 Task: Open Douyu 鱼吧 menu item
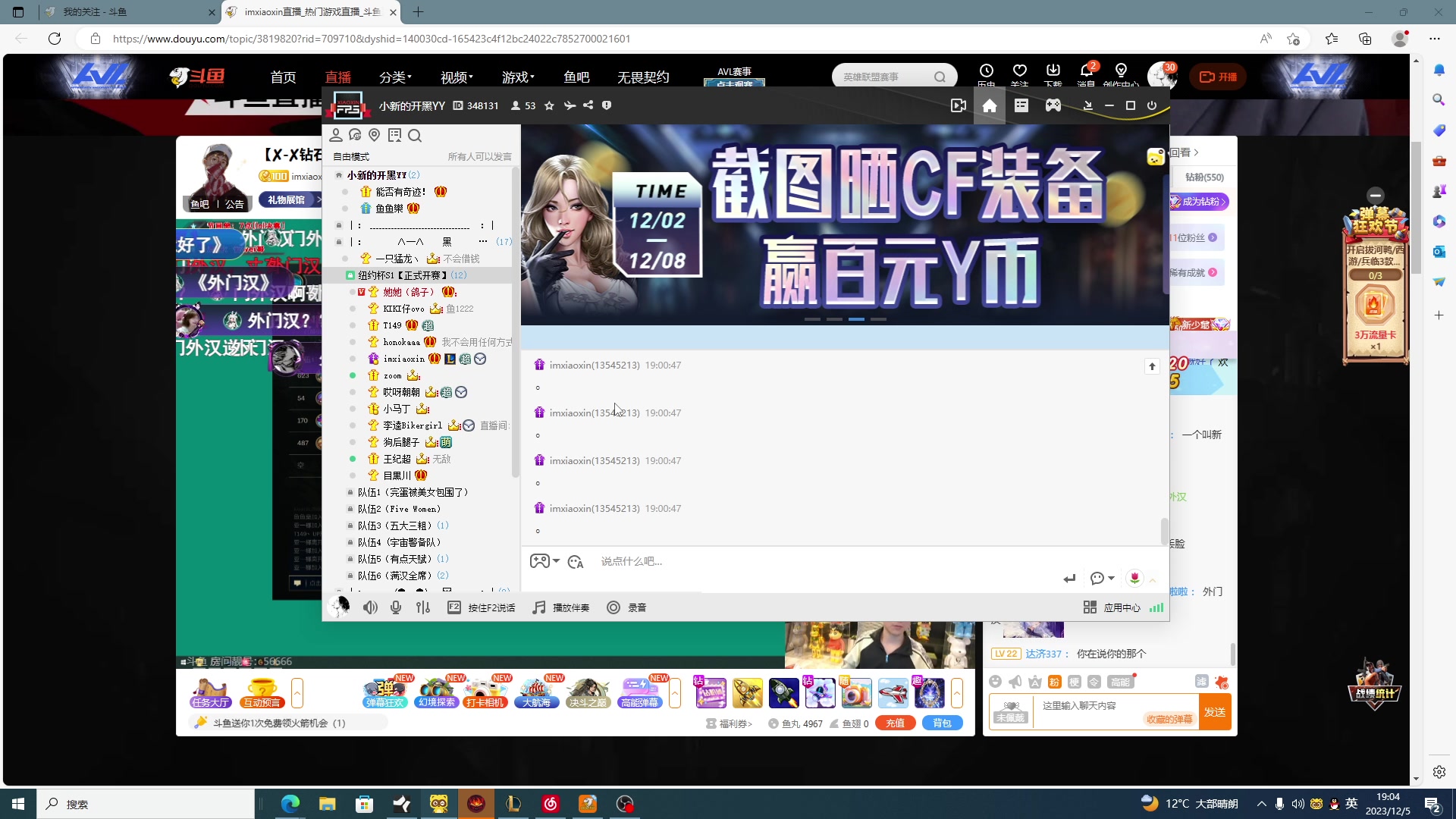(576, 77)
